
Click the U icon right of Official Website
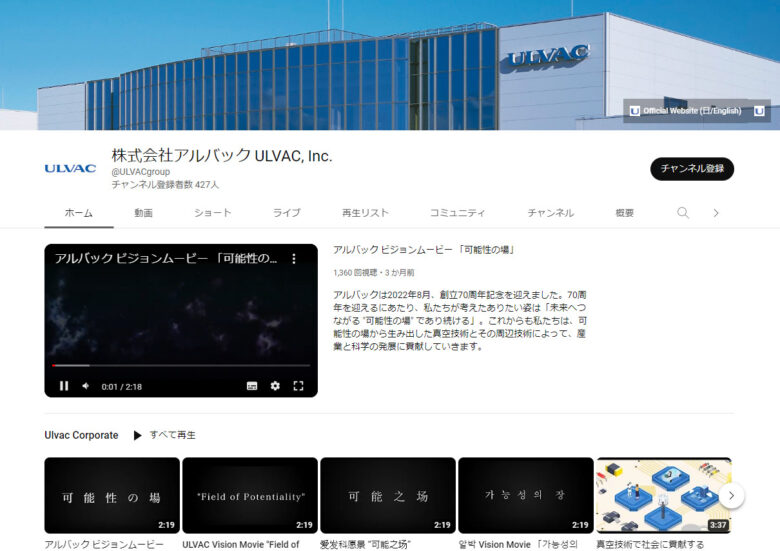[x=759, y=111]
